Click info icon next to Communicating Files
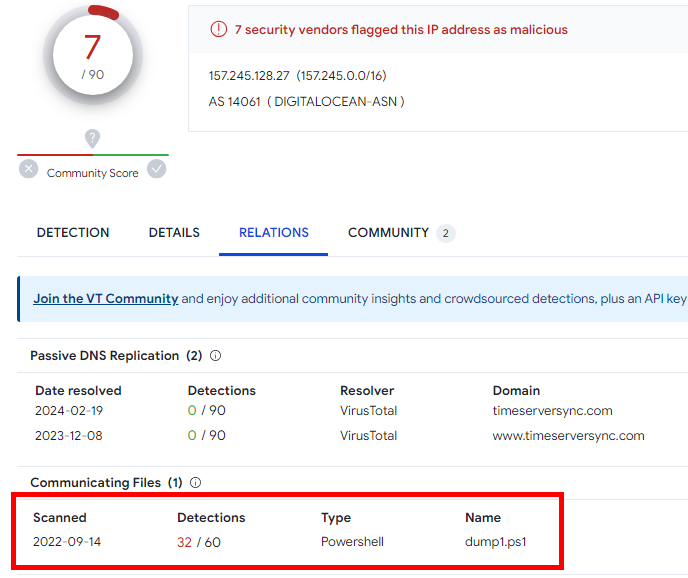 click(196, 483)
